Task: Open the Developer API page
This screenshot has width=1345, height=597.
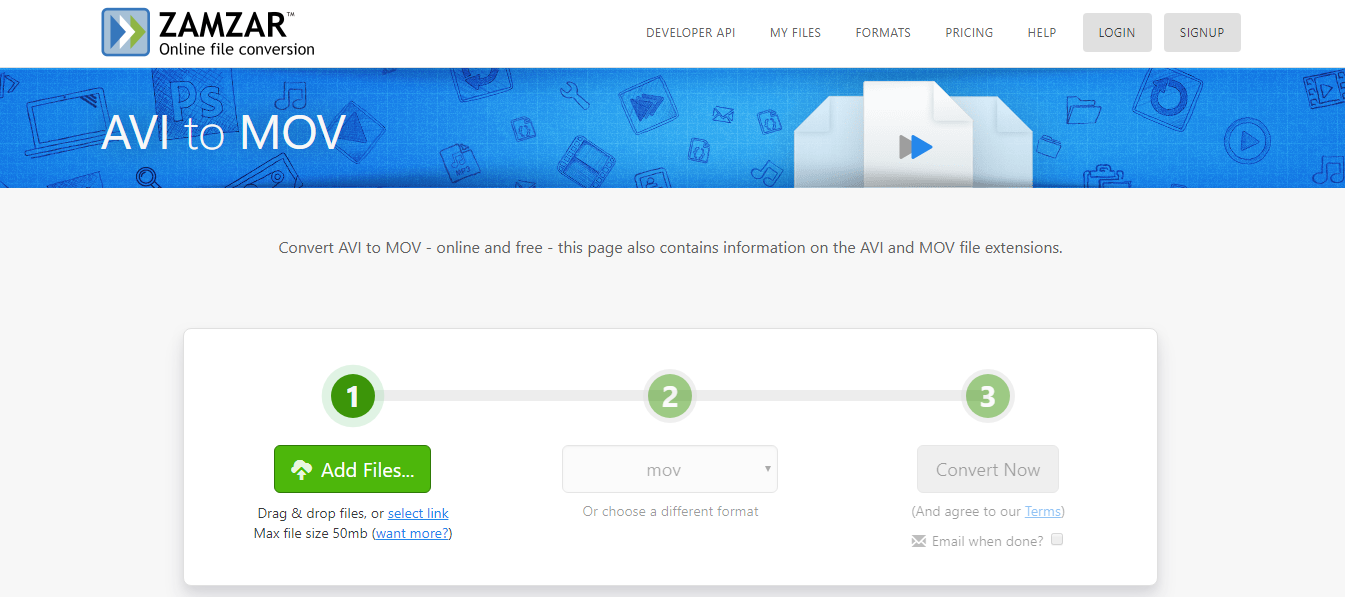Action: click(x=691, y=33)
